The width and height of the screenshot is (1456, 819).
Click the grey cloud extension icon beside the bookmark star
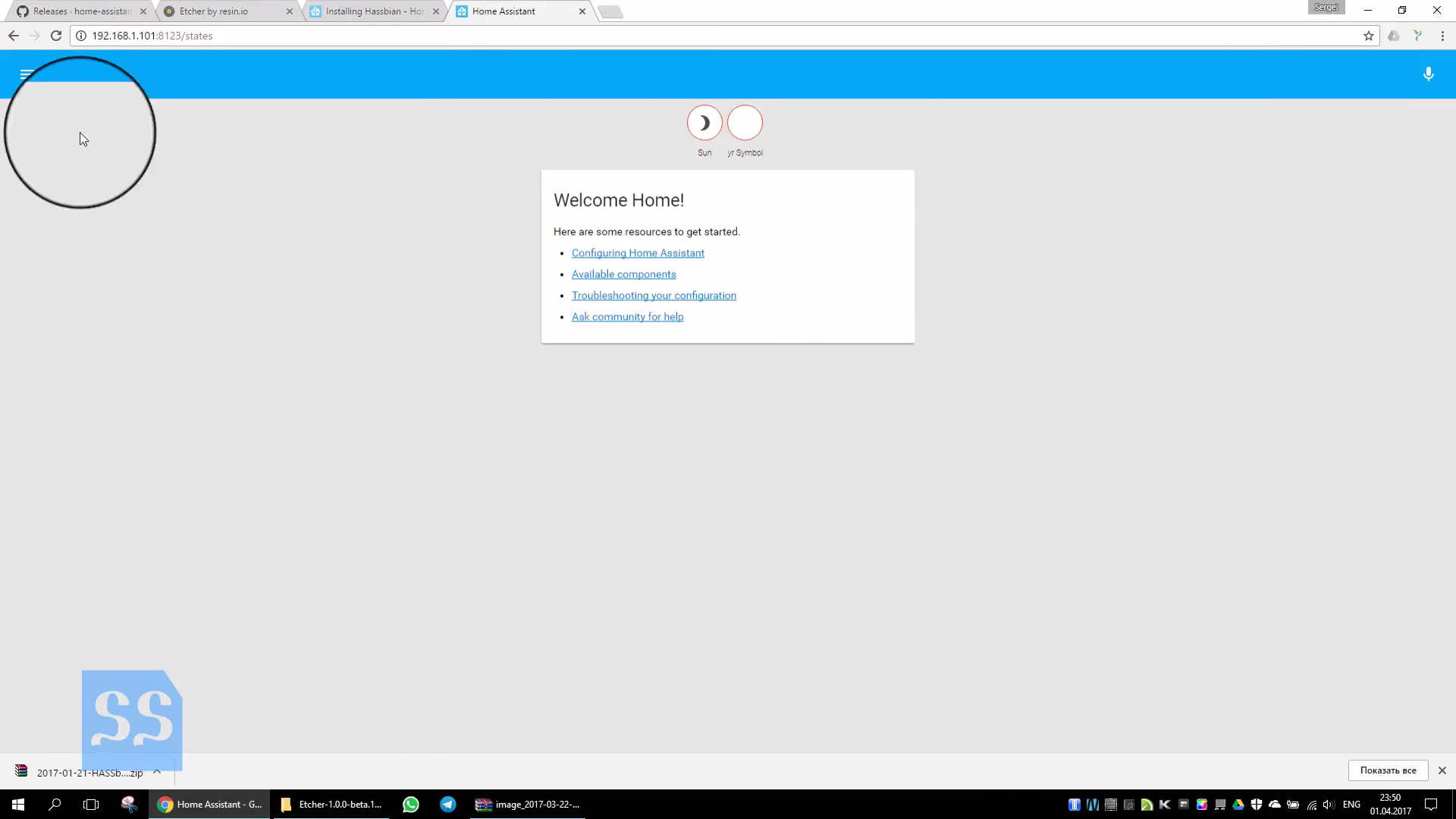point(1393,36)
